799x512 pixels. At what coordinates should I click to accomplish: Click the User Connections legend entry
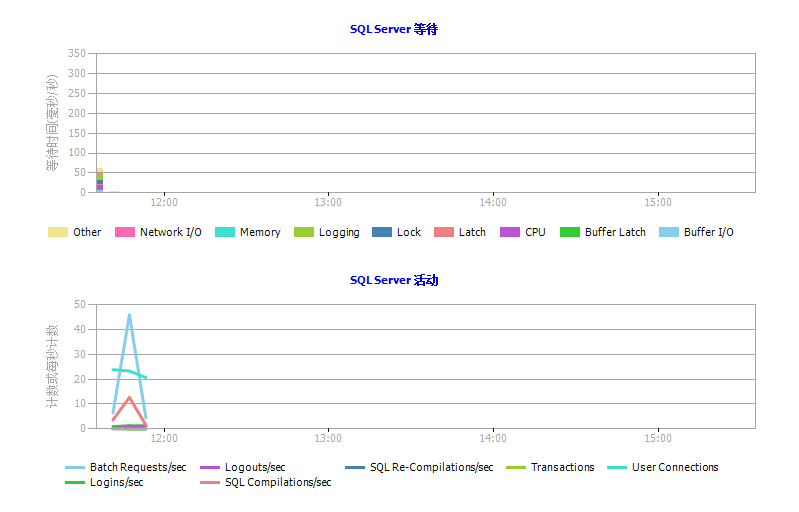663,467
